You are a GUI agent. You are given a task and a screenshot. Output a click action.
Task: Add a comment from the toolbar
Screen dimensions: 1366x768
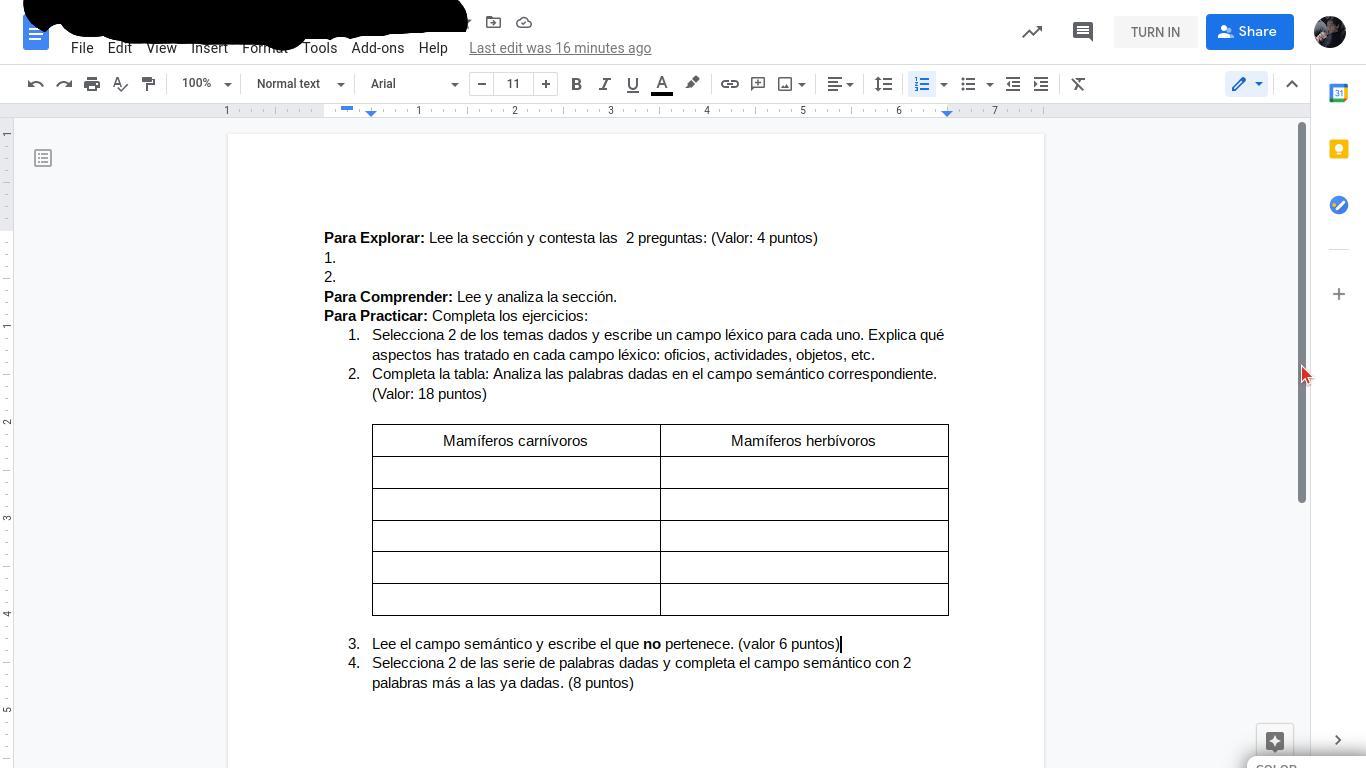point(758,84)
